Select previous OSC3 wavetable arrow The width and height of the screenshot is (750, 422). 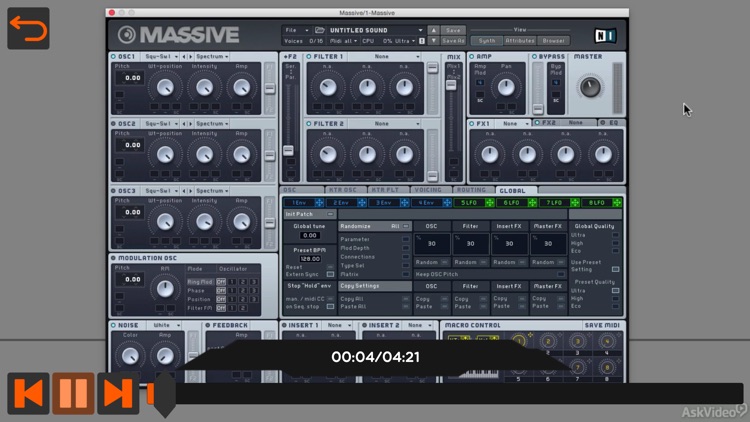tap(184, 191)
